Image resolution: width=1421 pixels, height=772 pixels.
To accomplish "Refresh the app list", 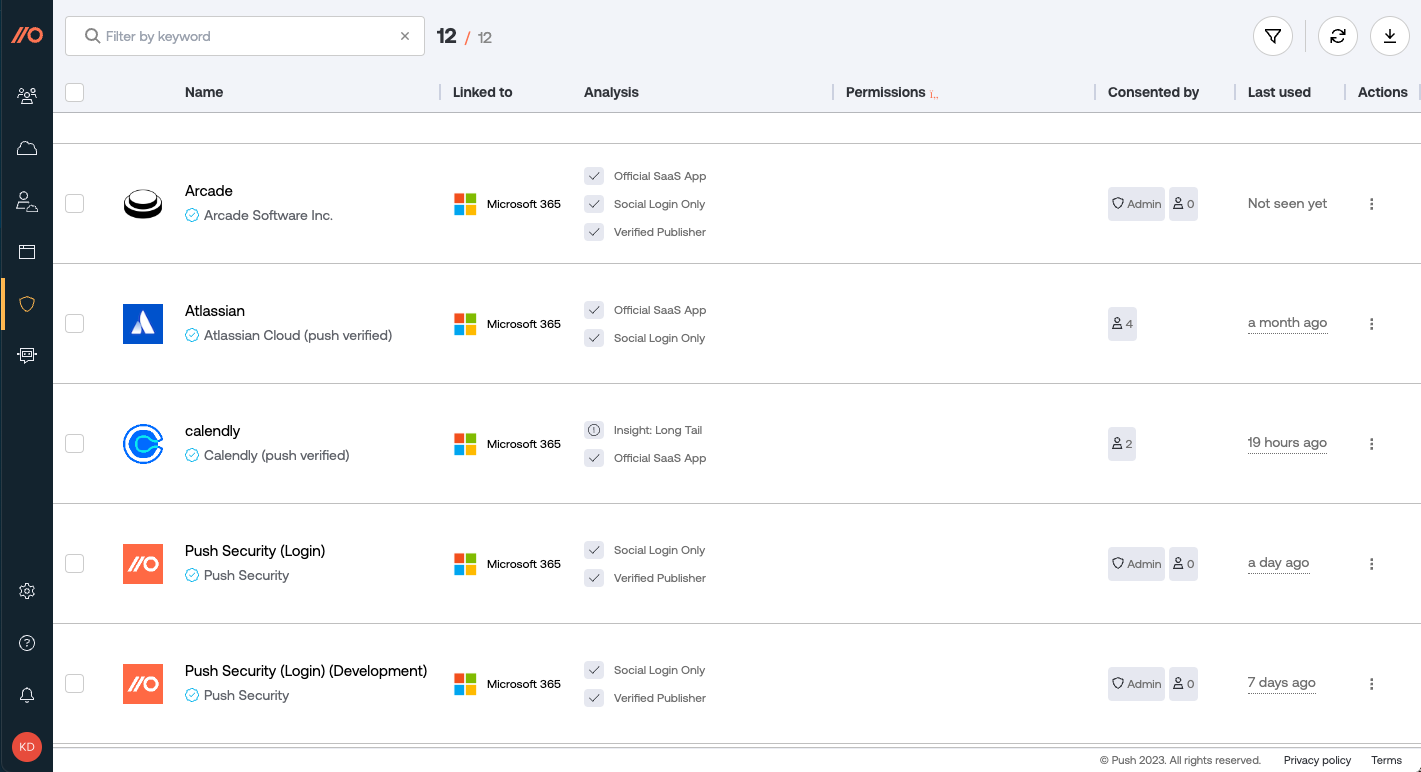I will coord(1338,36).
